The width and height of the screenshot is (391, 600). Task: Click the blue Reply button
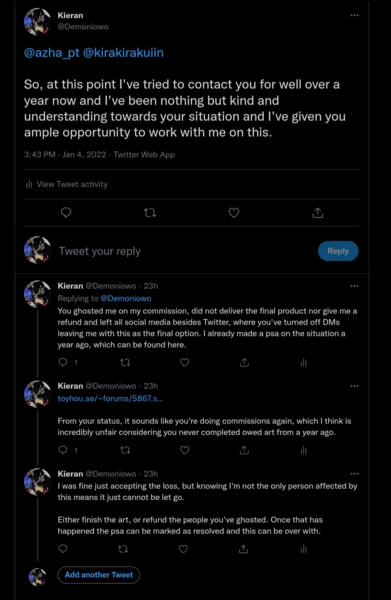[x=338, y=251]
